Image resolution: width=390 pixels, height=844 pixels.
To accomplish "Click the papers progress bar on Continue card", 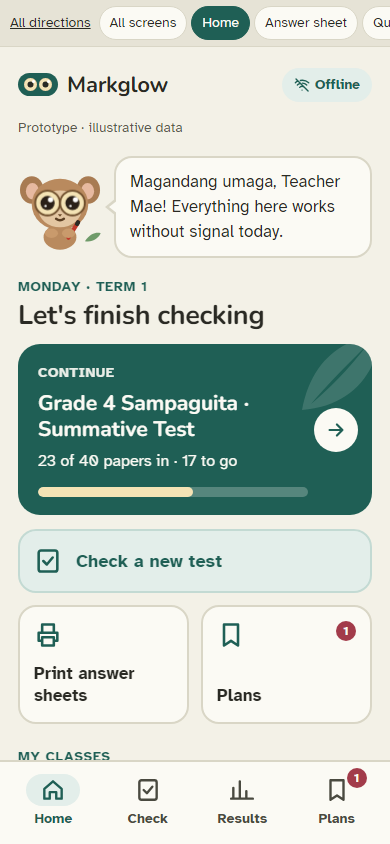I will pyautogui.click(x=173, y=492).
